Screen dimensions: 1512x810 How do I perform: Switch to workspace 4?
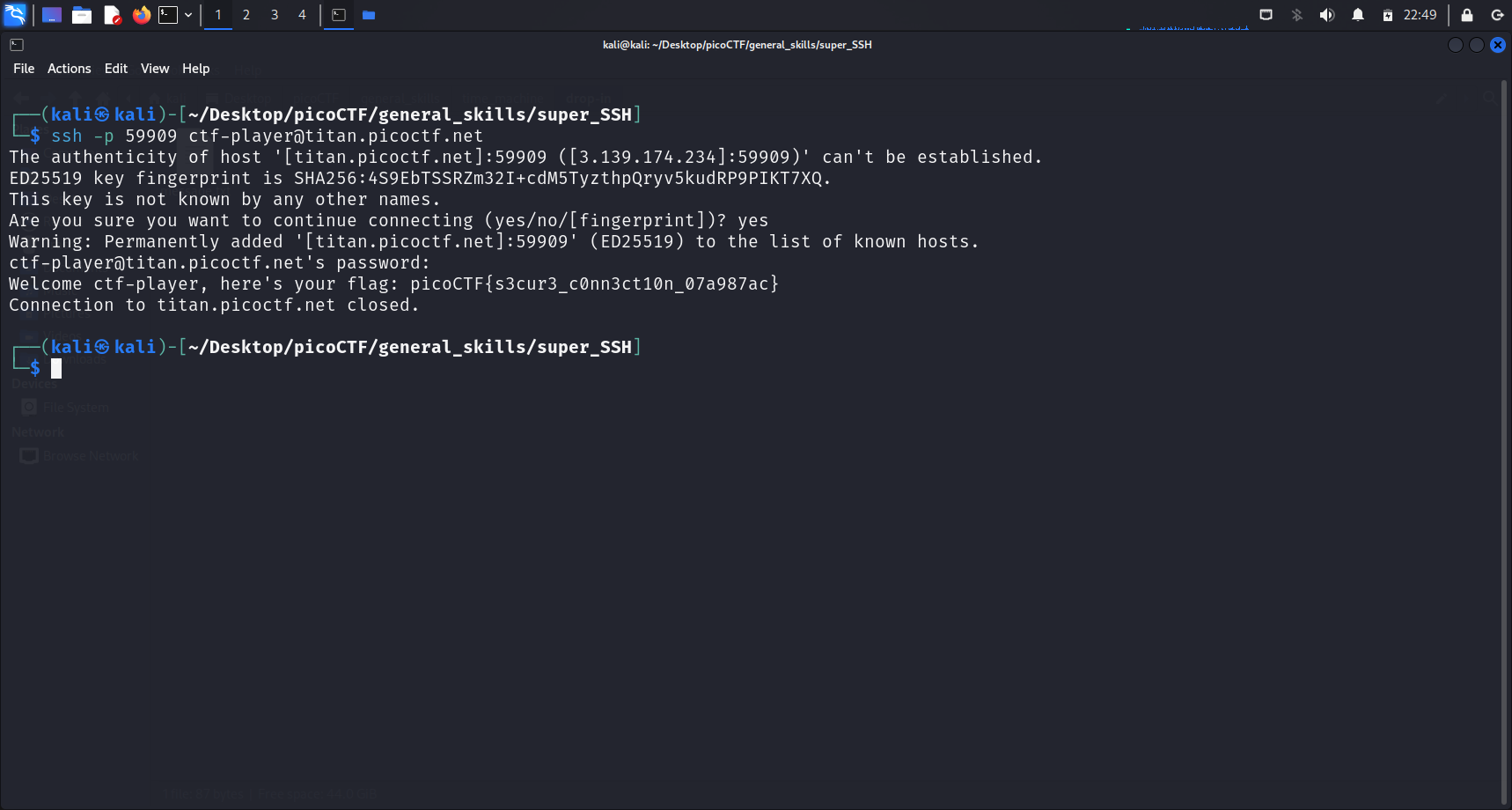coord(302,15)
